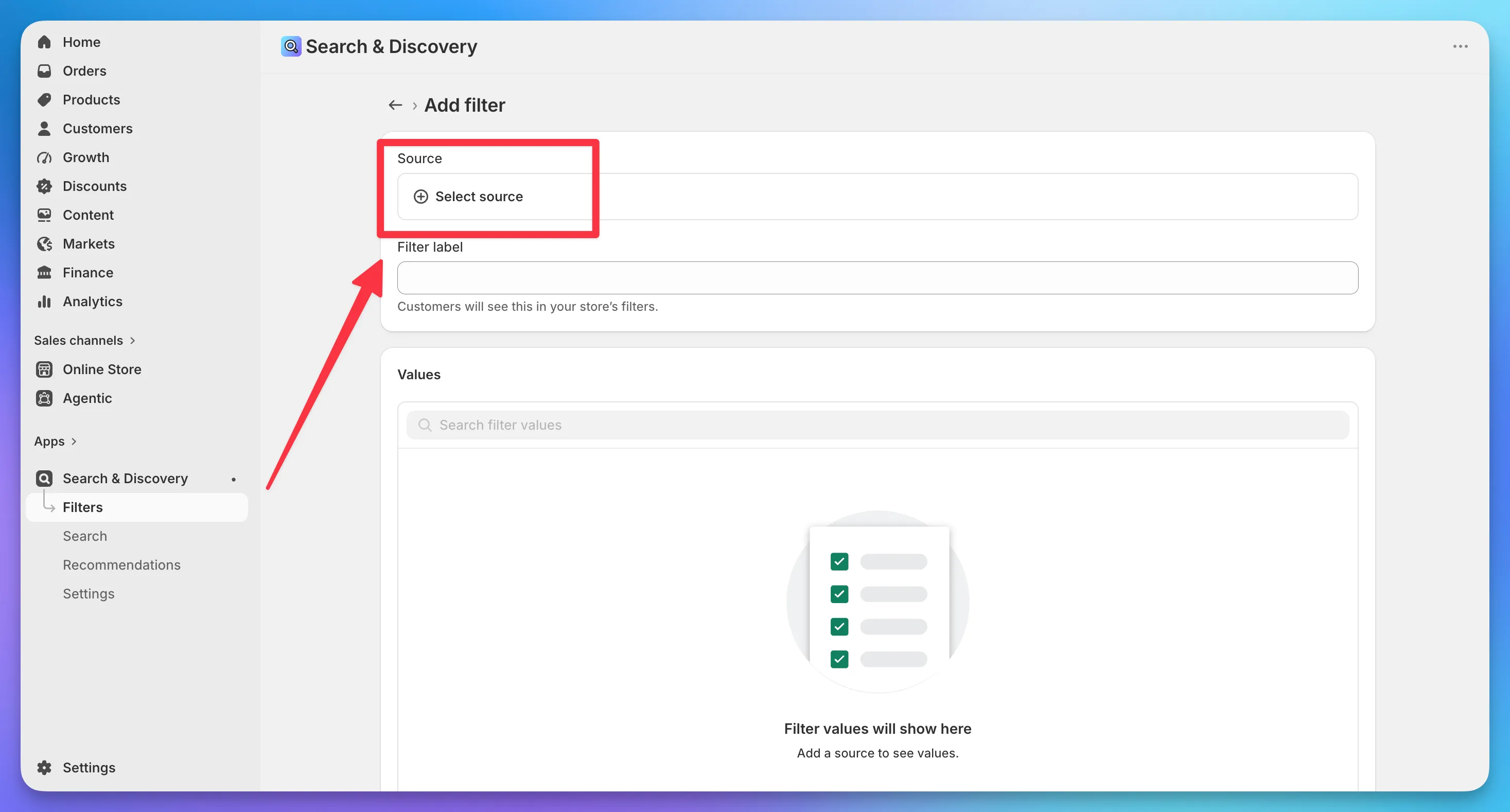The width and height of the screenshot is (1510, 812).
Task: Click the 'Values' section heading
Action: [418, 375]
